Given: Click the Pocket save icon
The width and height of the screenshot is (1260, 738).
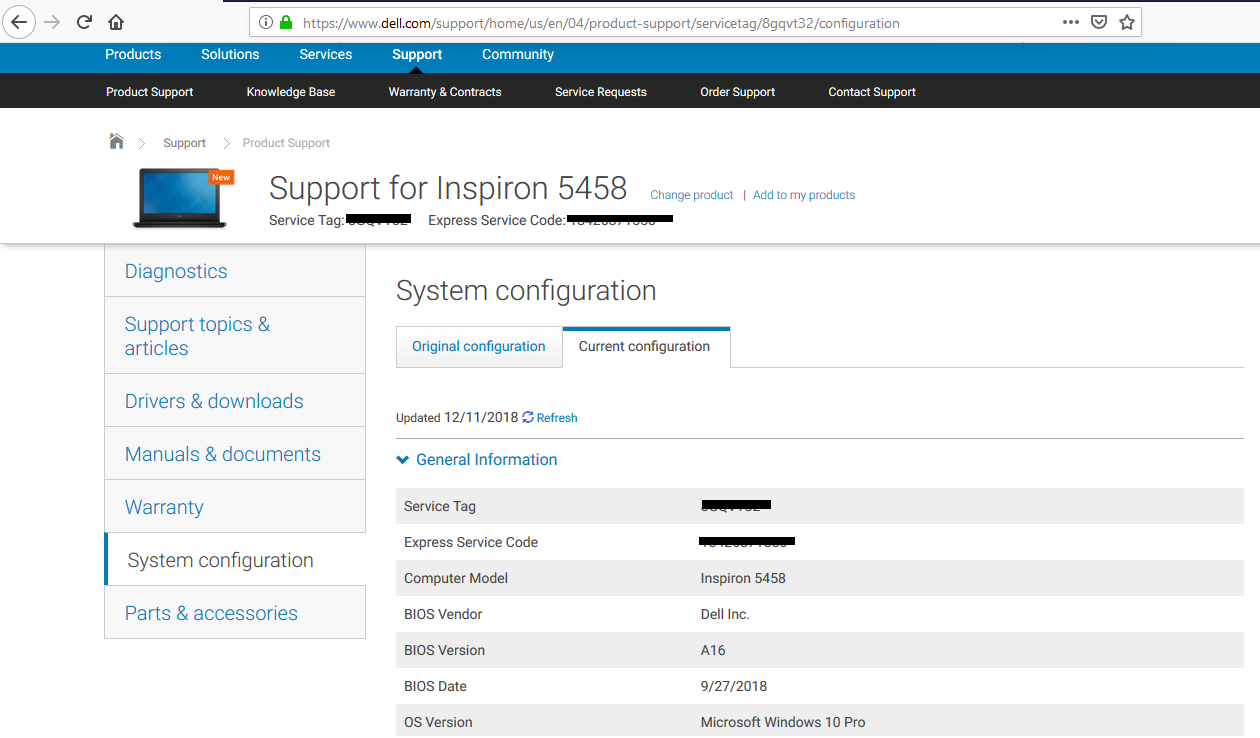Looking at the screenshot, I should coord(1098,22).
